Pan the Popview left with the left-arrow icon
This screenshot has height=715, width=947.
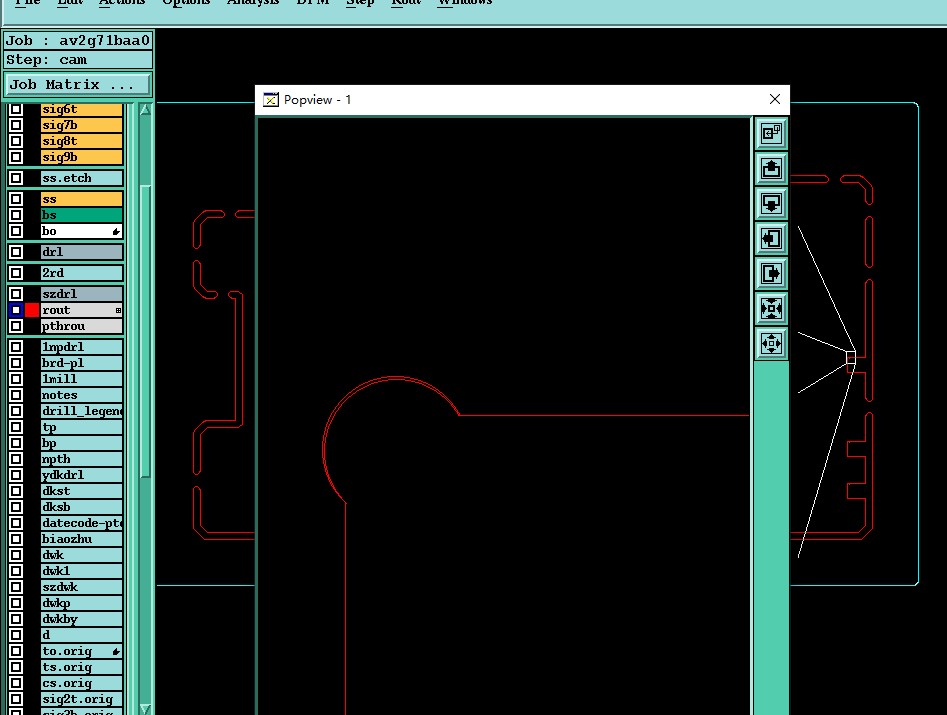(771, 238)
